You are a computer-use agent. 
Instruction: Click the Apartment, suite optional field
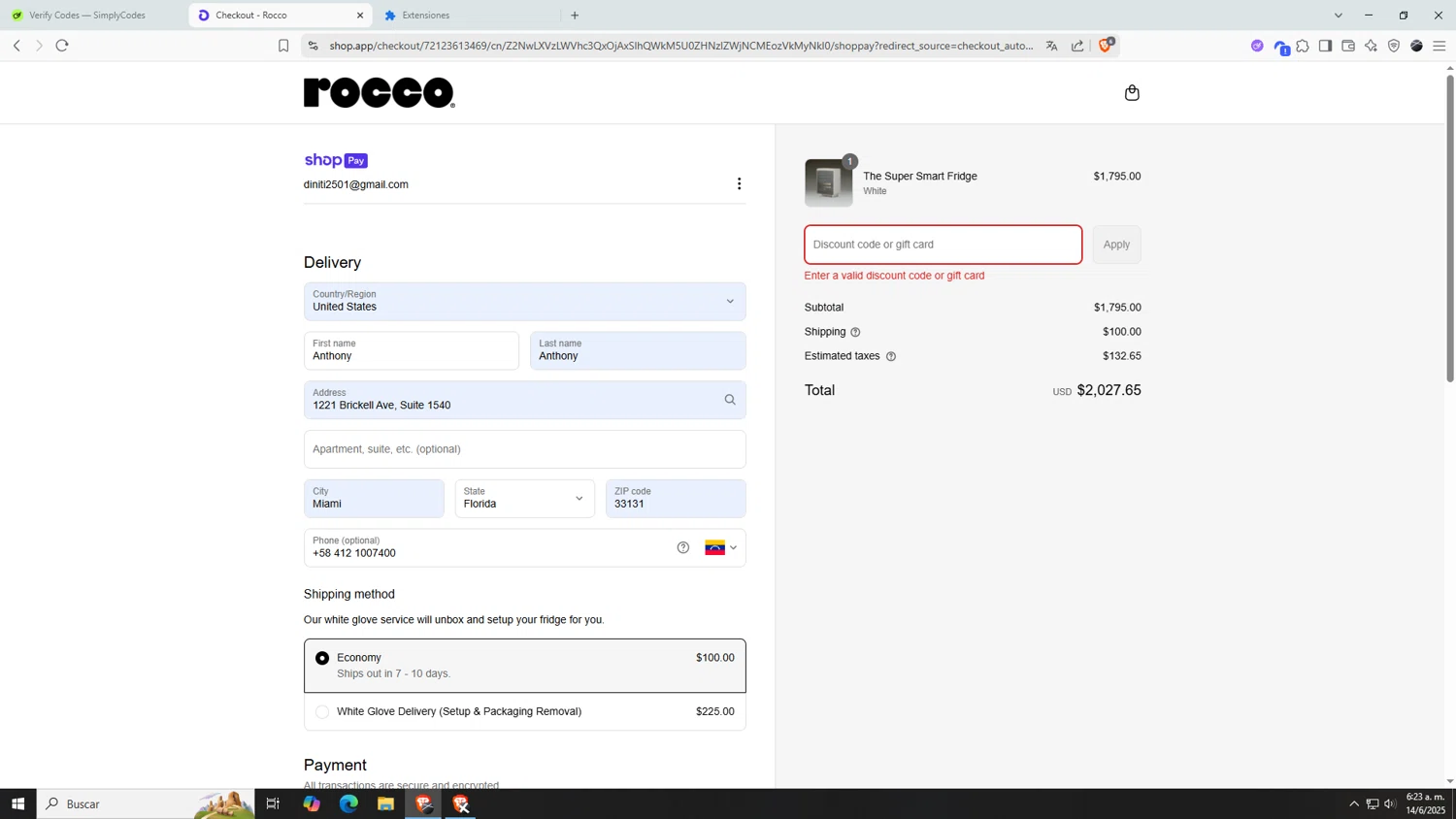[524, 449]
